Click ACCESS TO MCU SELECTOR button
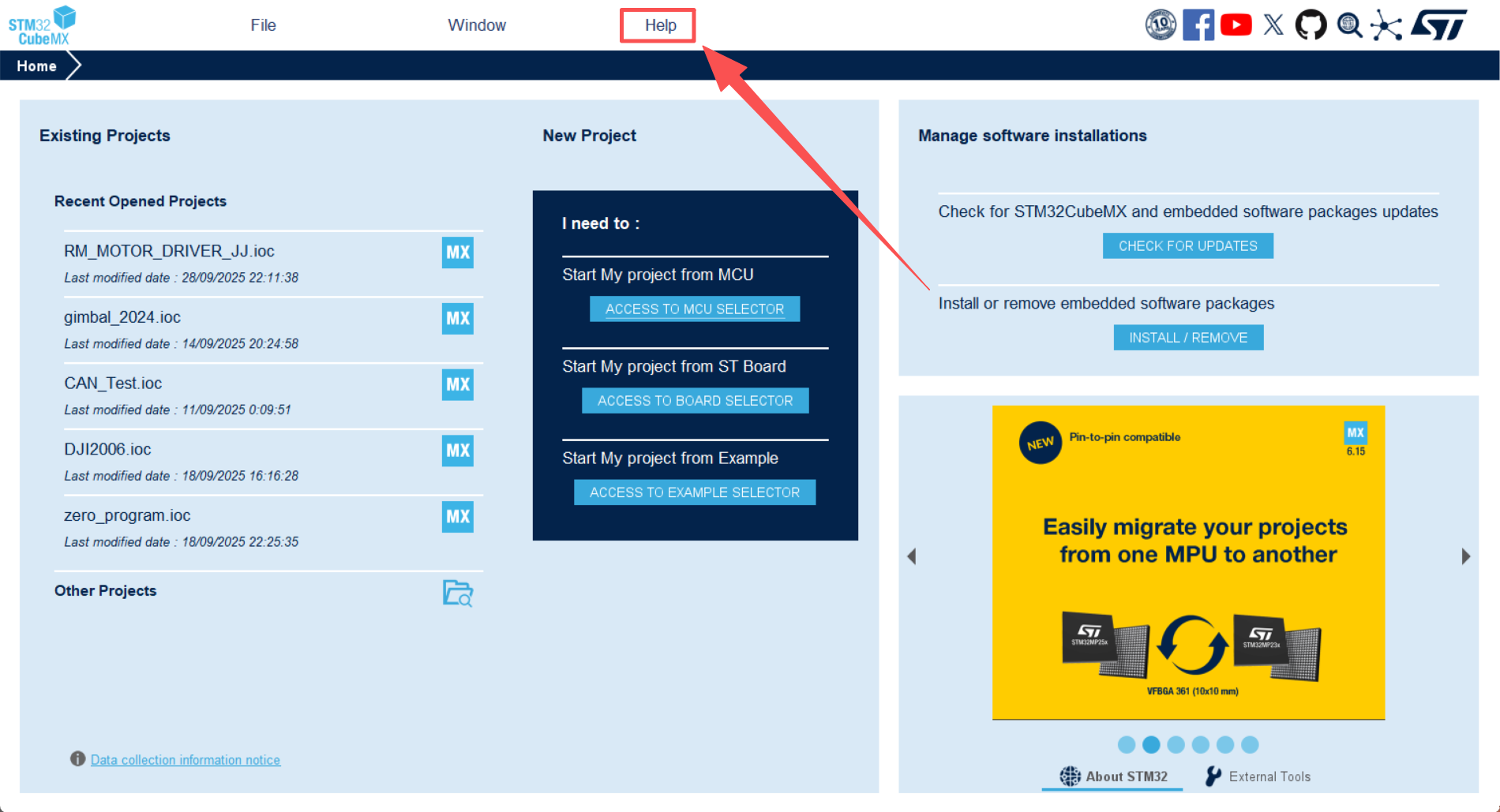1500x812 pixels. tap(695, 309)
